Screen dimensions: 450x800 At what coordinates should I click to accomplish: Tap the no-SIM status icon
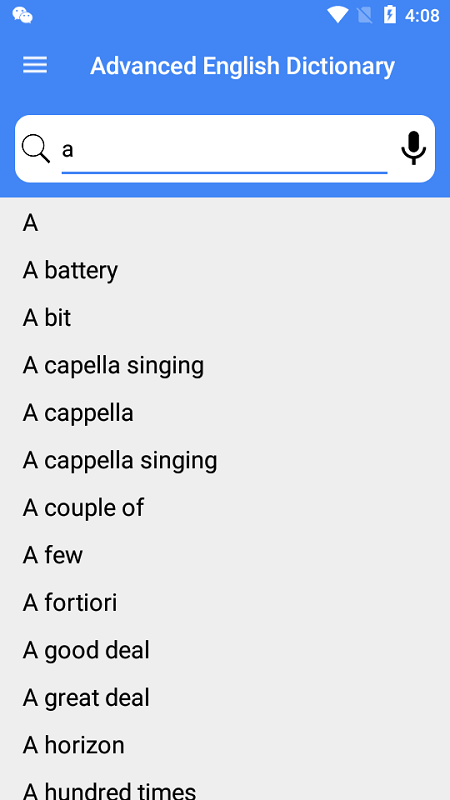pyautogui.click(x=364, y=15)
